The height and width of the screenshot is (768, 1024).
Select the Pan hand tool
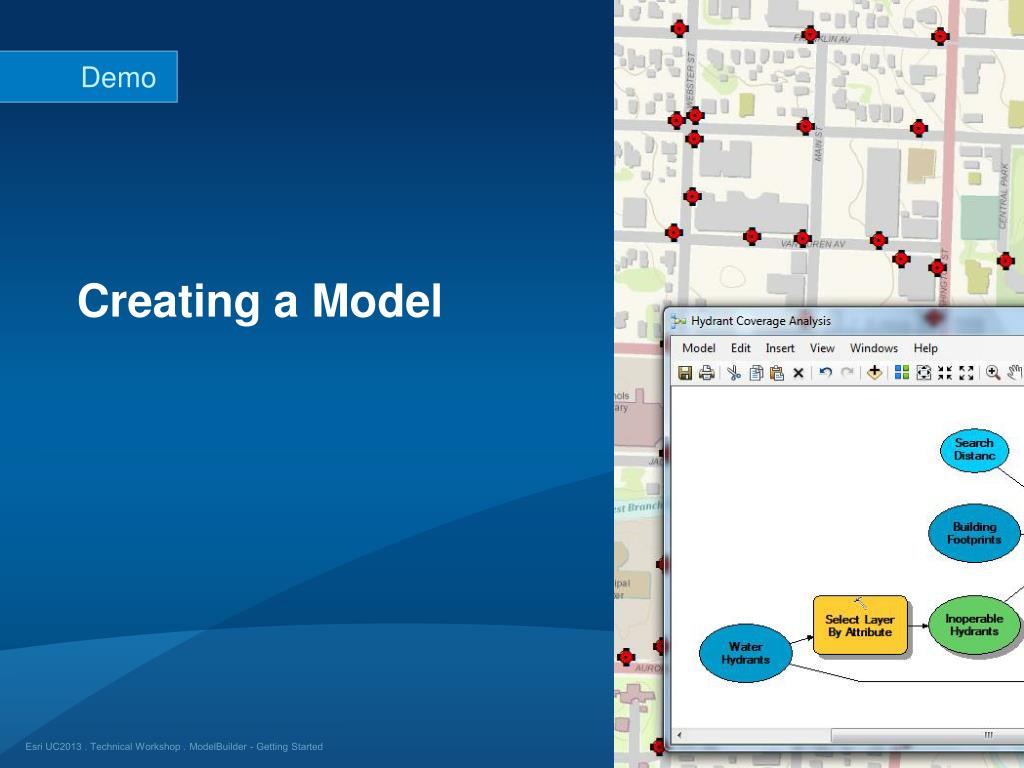[1015, 373]
